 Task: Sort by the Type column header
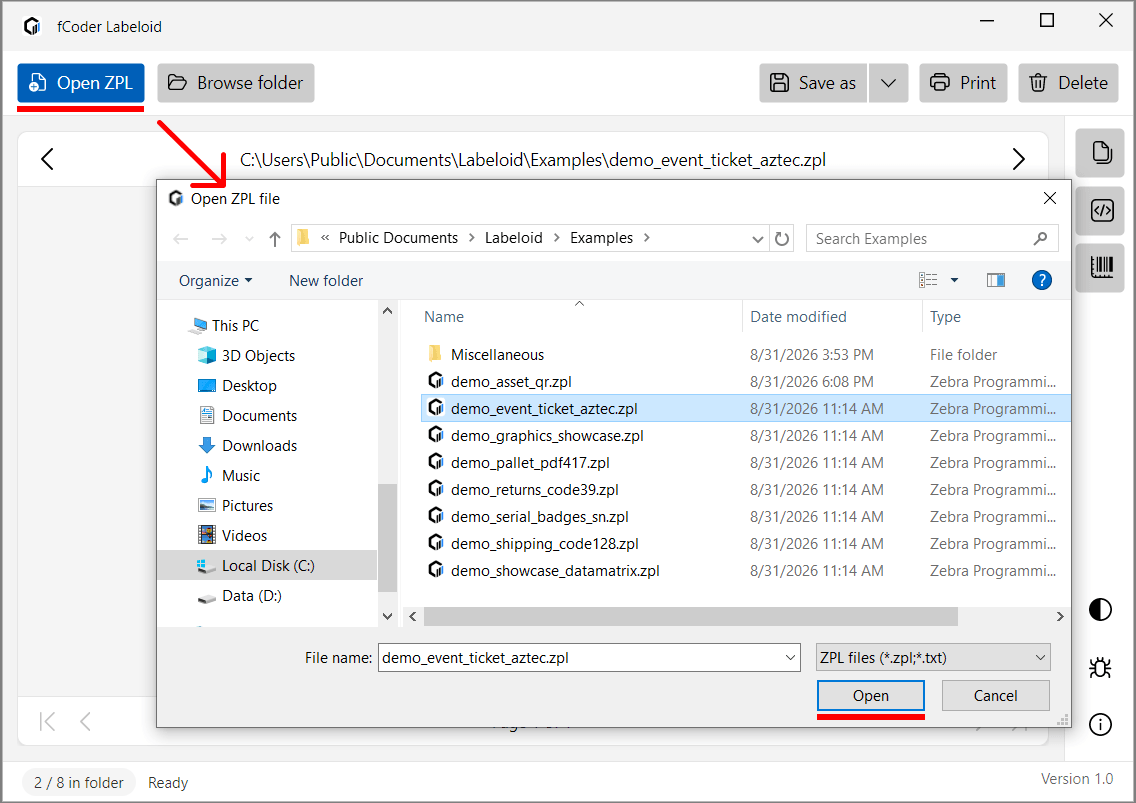coord(945,317)
